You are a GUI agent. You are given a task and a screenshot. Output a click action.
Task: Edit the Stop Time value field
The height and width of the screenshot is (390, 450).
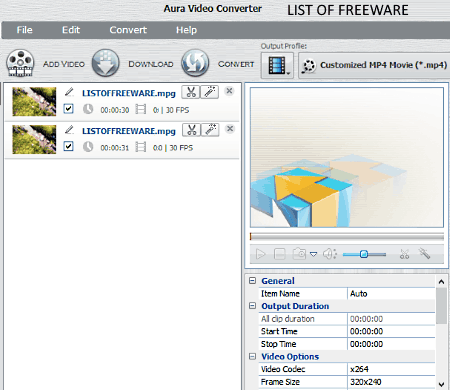391,344
